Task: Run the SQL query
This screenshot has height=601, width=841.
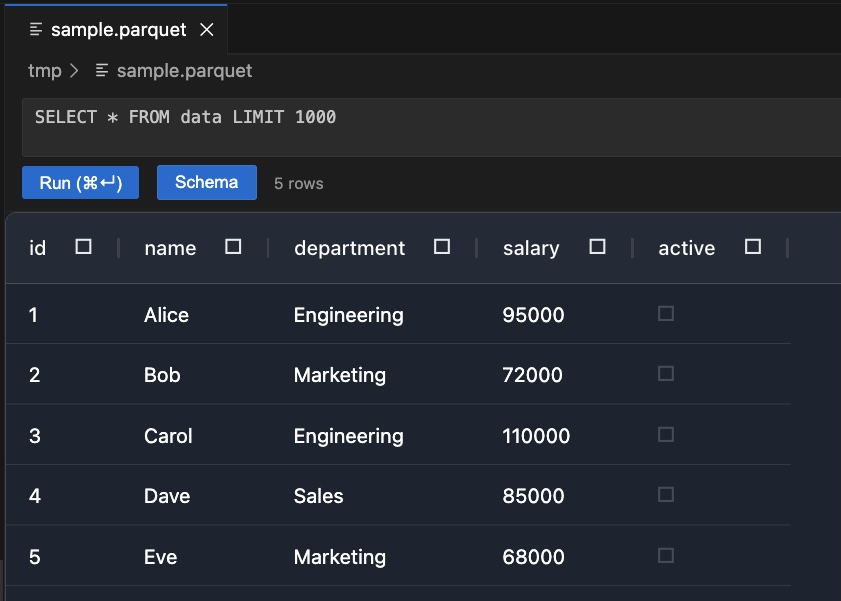Action: (80, 183)
